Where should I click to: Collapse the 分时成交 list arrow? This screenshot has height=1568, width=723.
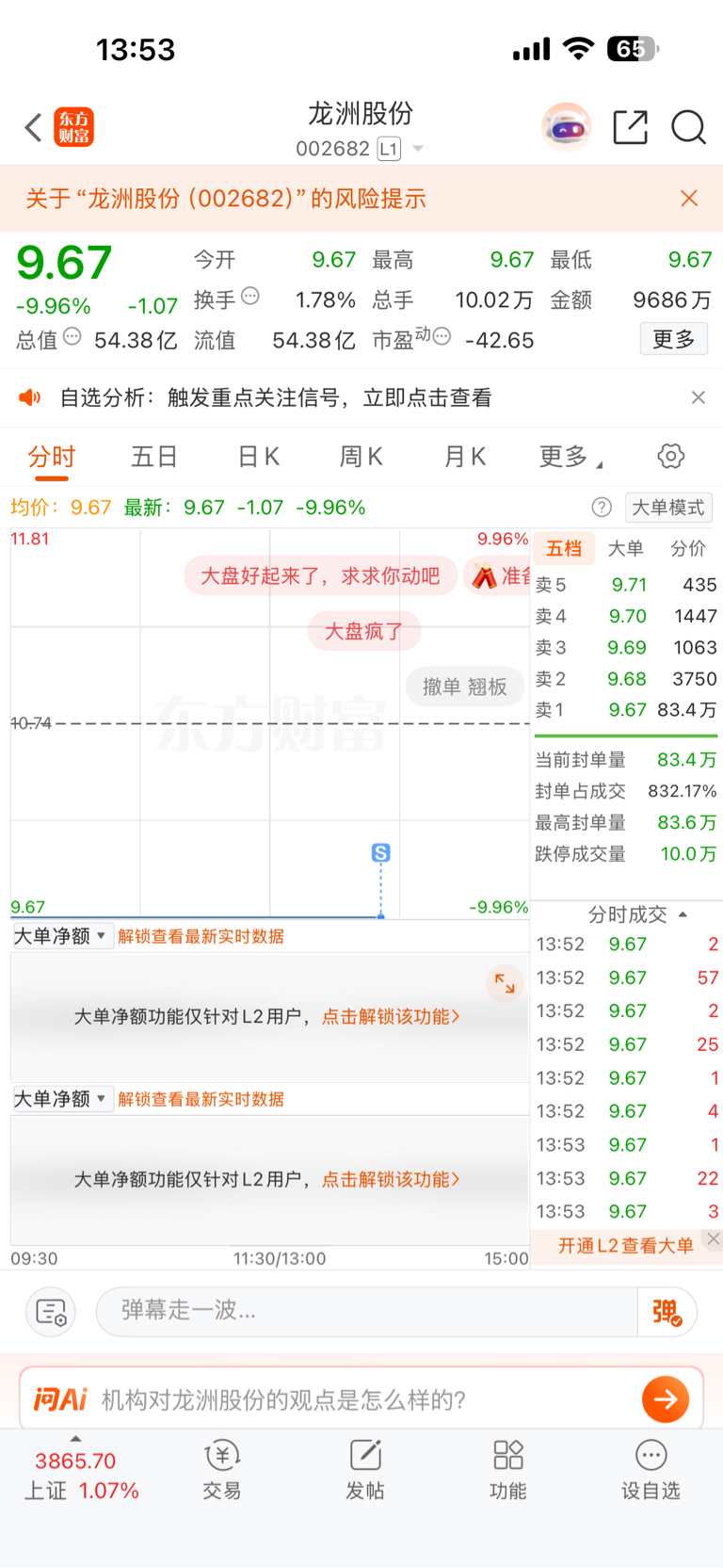683,914
